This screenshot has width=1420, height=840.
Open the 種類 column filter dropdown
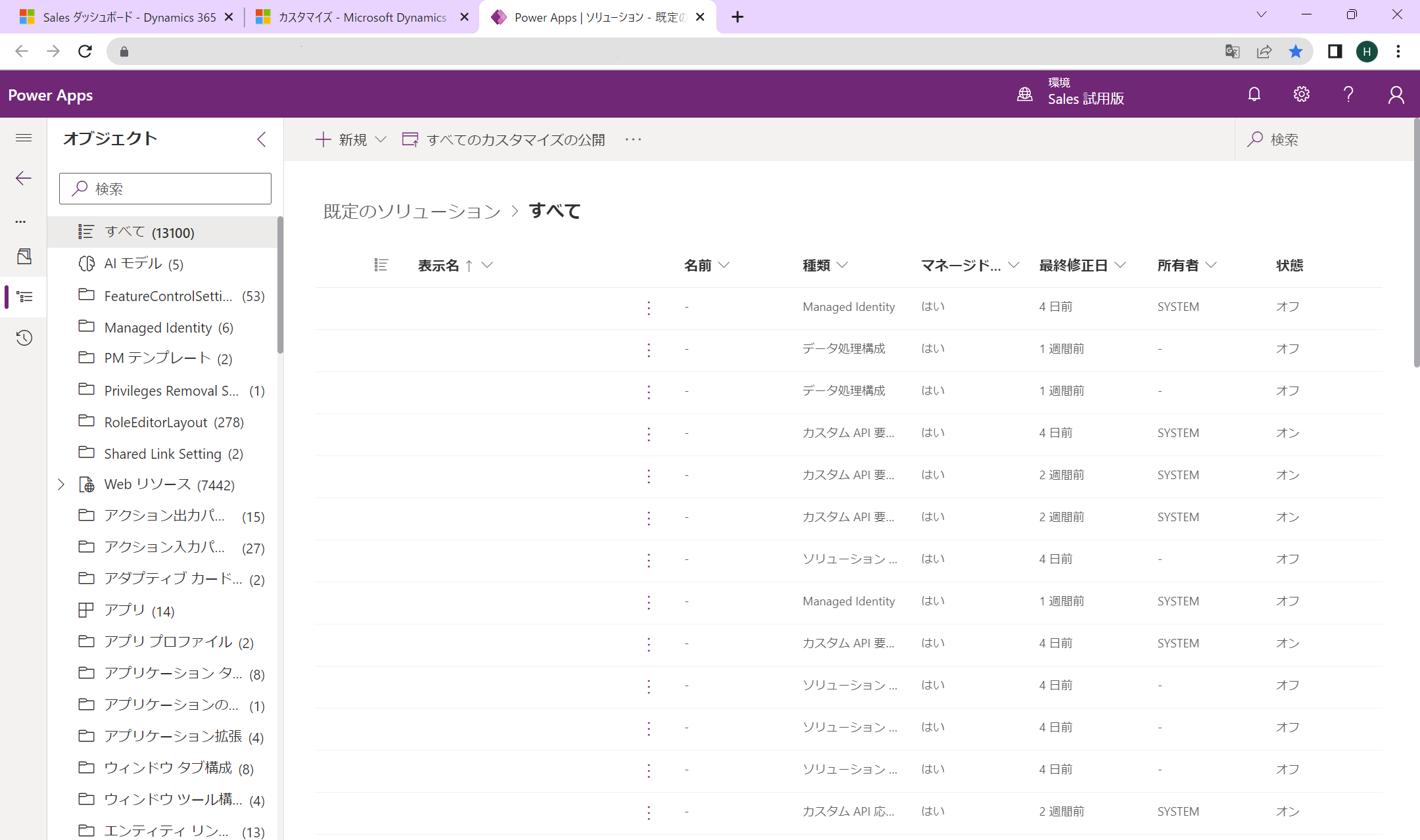pos(842,265)
